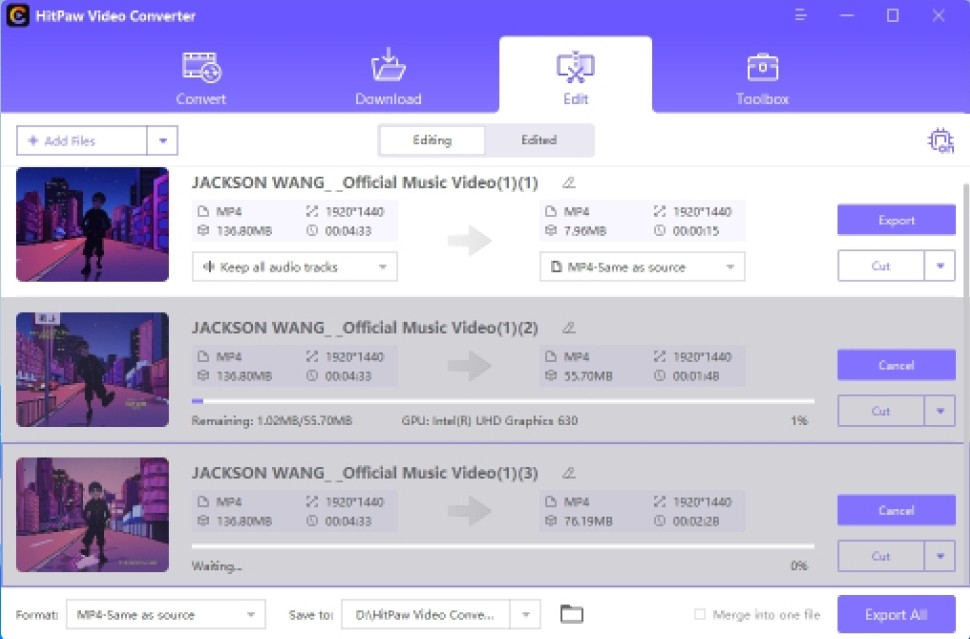Open the bottom Format dropdown
Screen dimensions: 970x639
[166, 615]
